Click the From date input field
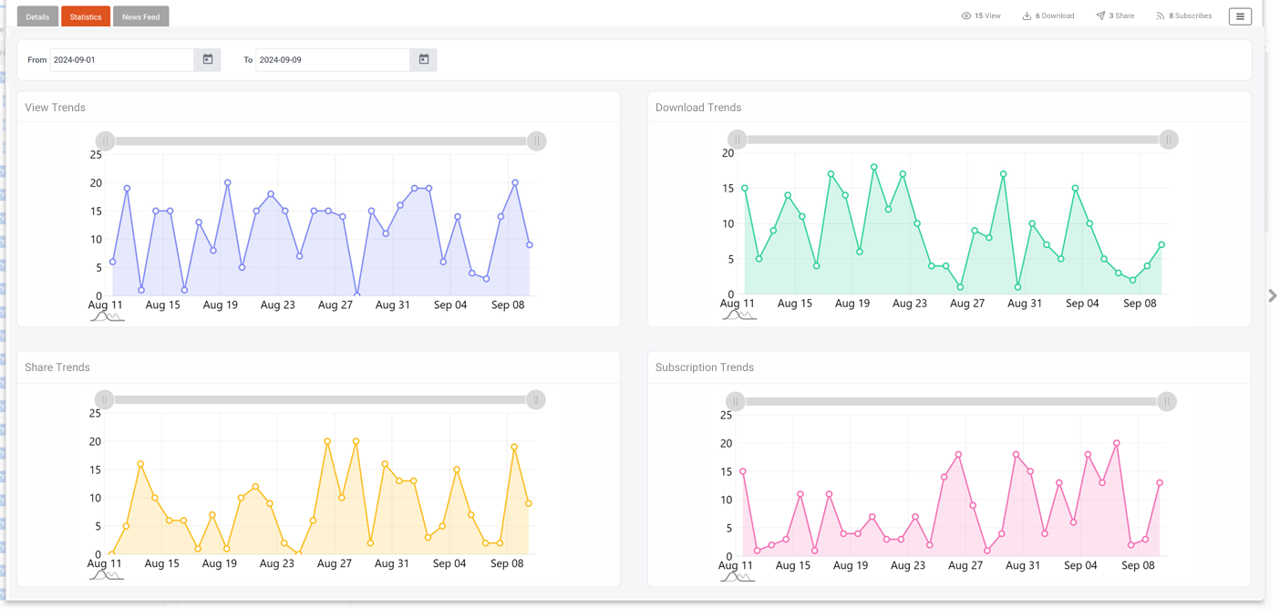 click(x=121, y=60)
